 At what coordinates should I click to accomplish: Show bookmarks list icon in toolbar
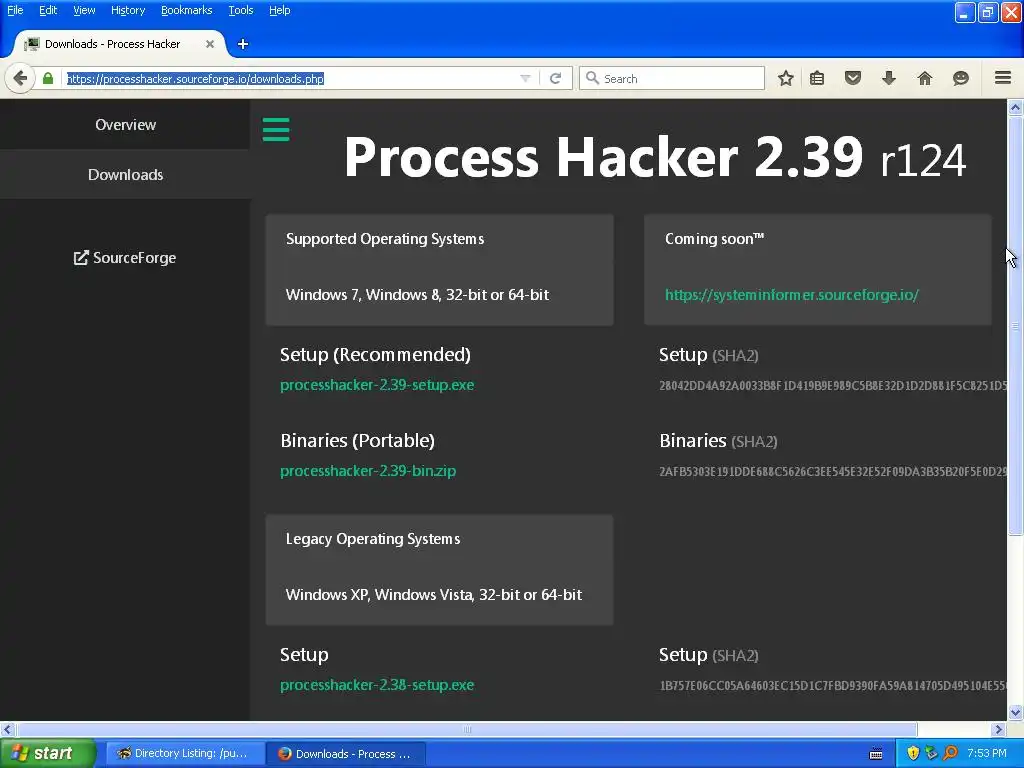coord(817,78)
